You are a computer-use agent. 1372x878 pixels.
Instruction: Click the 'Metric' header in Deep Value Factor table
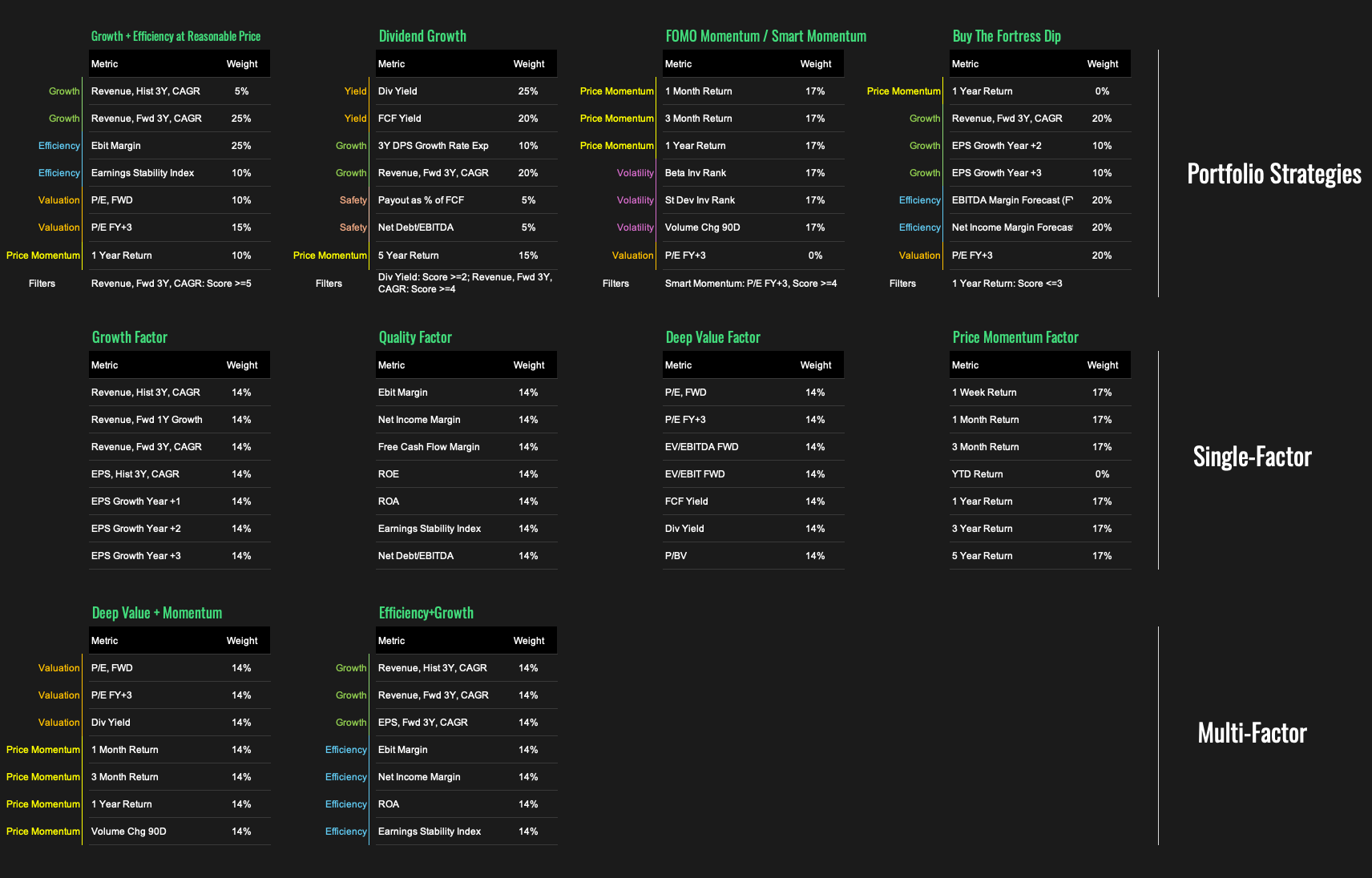pyautogui.click(x=678, y=365)
